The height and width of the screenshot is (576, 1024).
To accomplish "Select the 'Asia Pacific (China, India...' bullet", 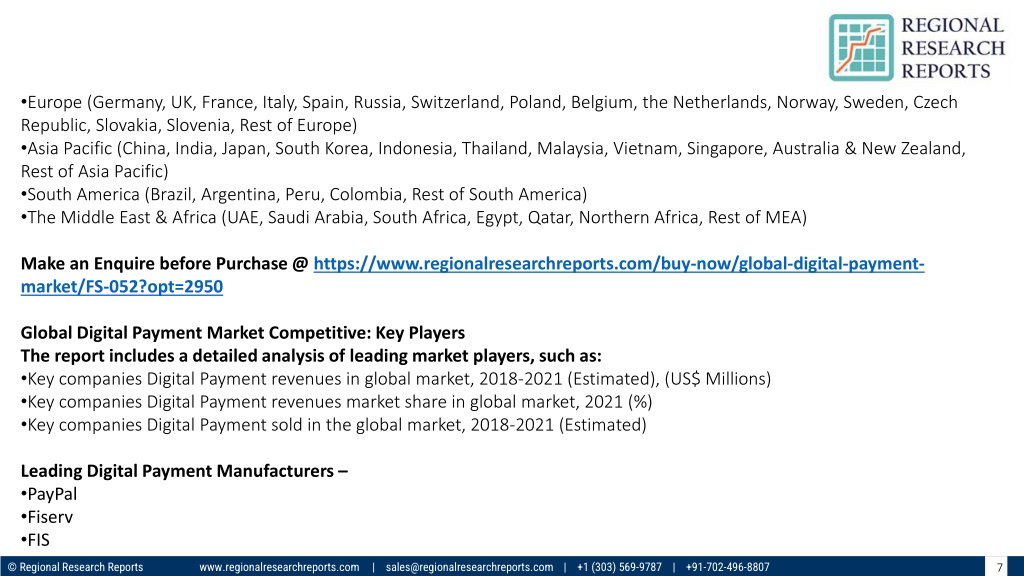I will [493, 159].
